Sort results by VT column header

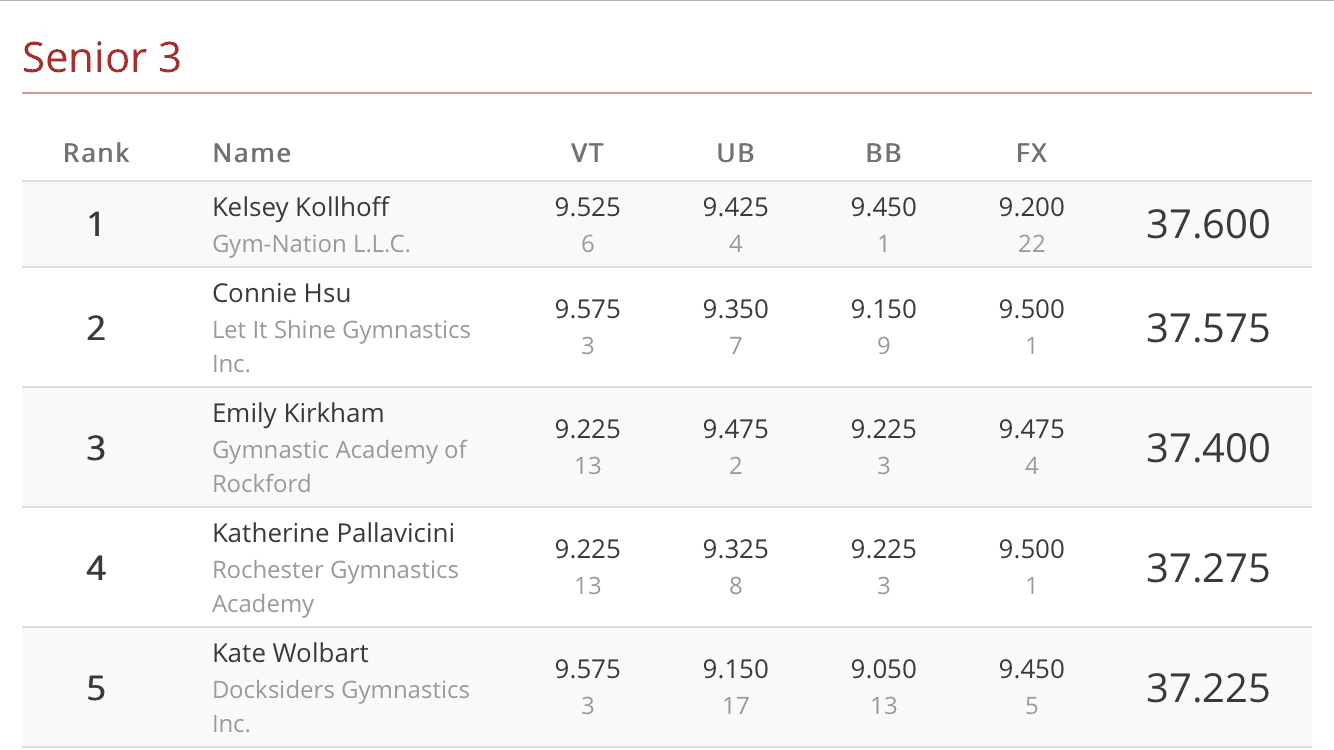pyautogui.click(x=587, y=153)
